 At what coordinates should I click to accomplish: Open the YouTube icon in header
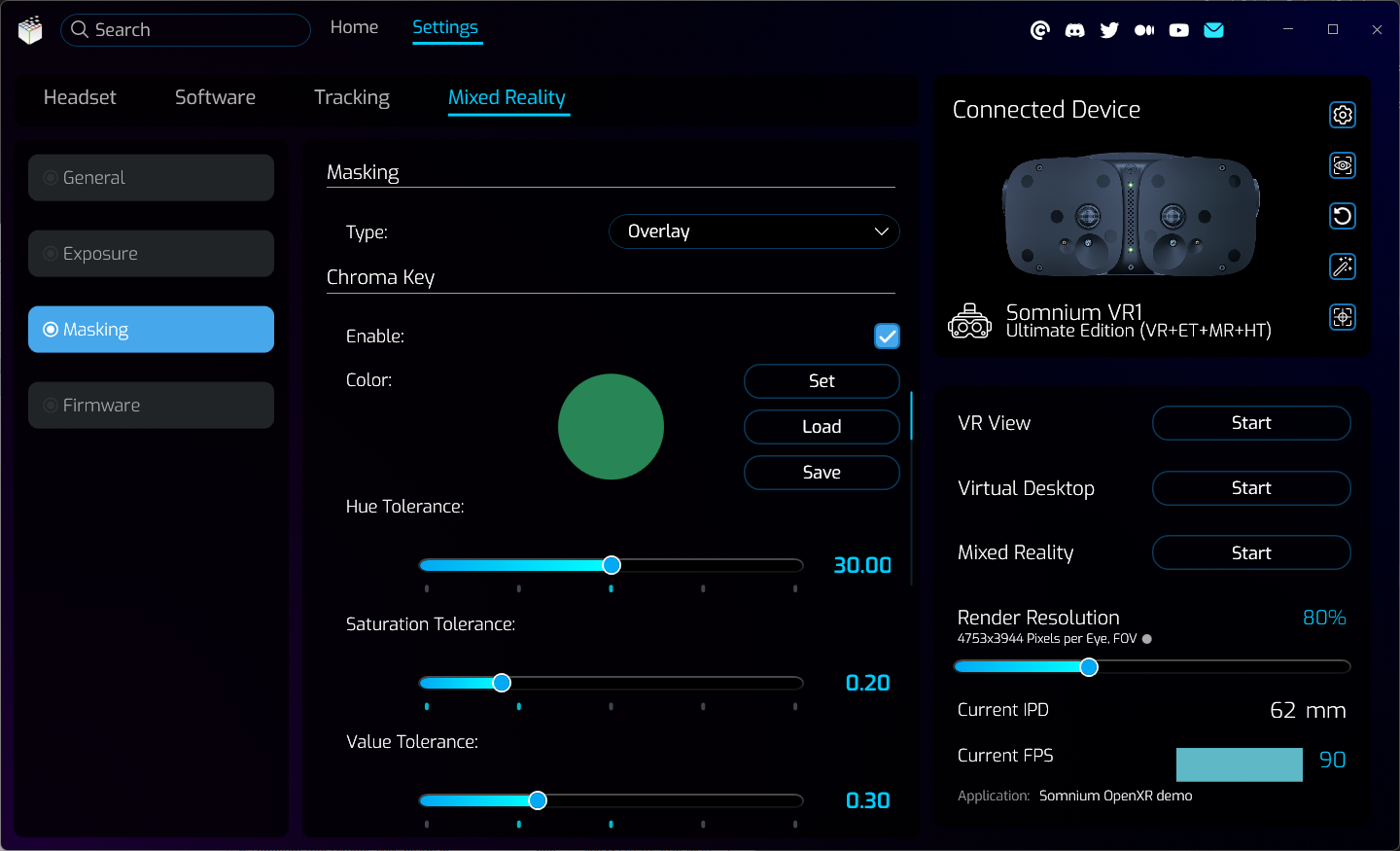(x=1178, y=30)
